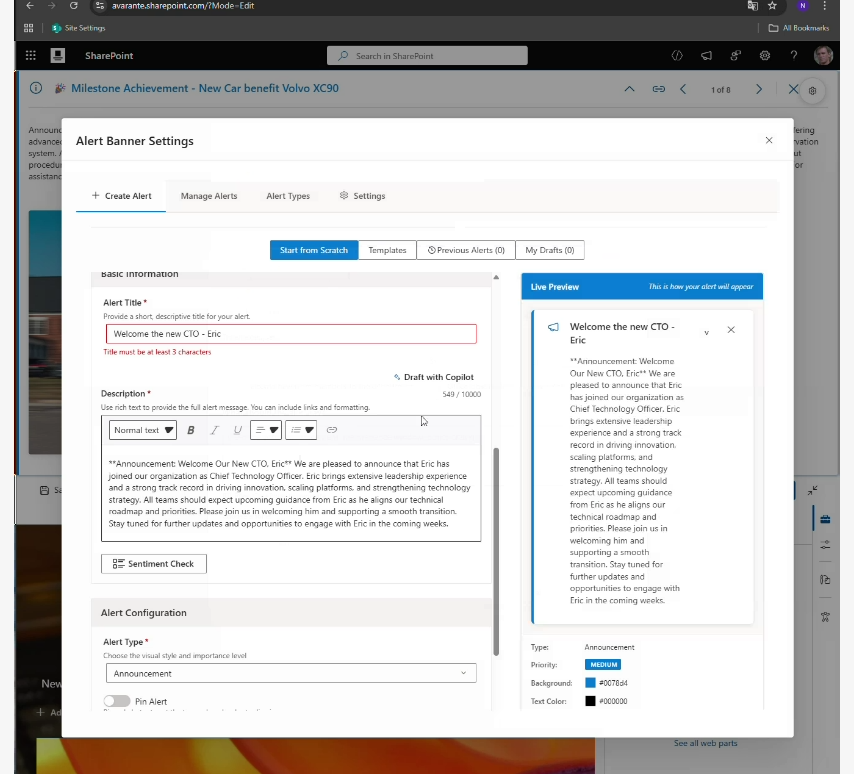Viewport: 854px width, 774px height.
Task: Click Draft with Copilot
Action: point(434,377)
